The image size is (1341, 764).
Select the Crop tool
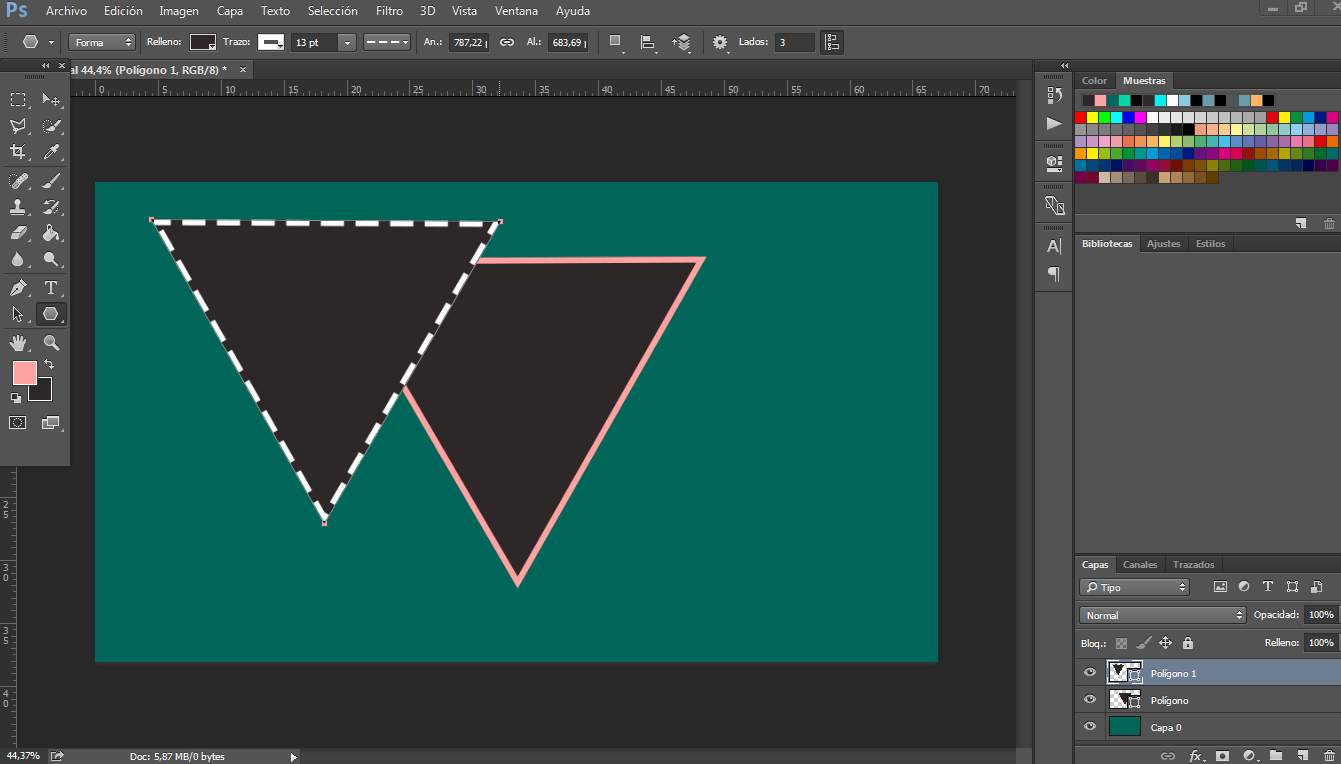[x=18, y=152]
